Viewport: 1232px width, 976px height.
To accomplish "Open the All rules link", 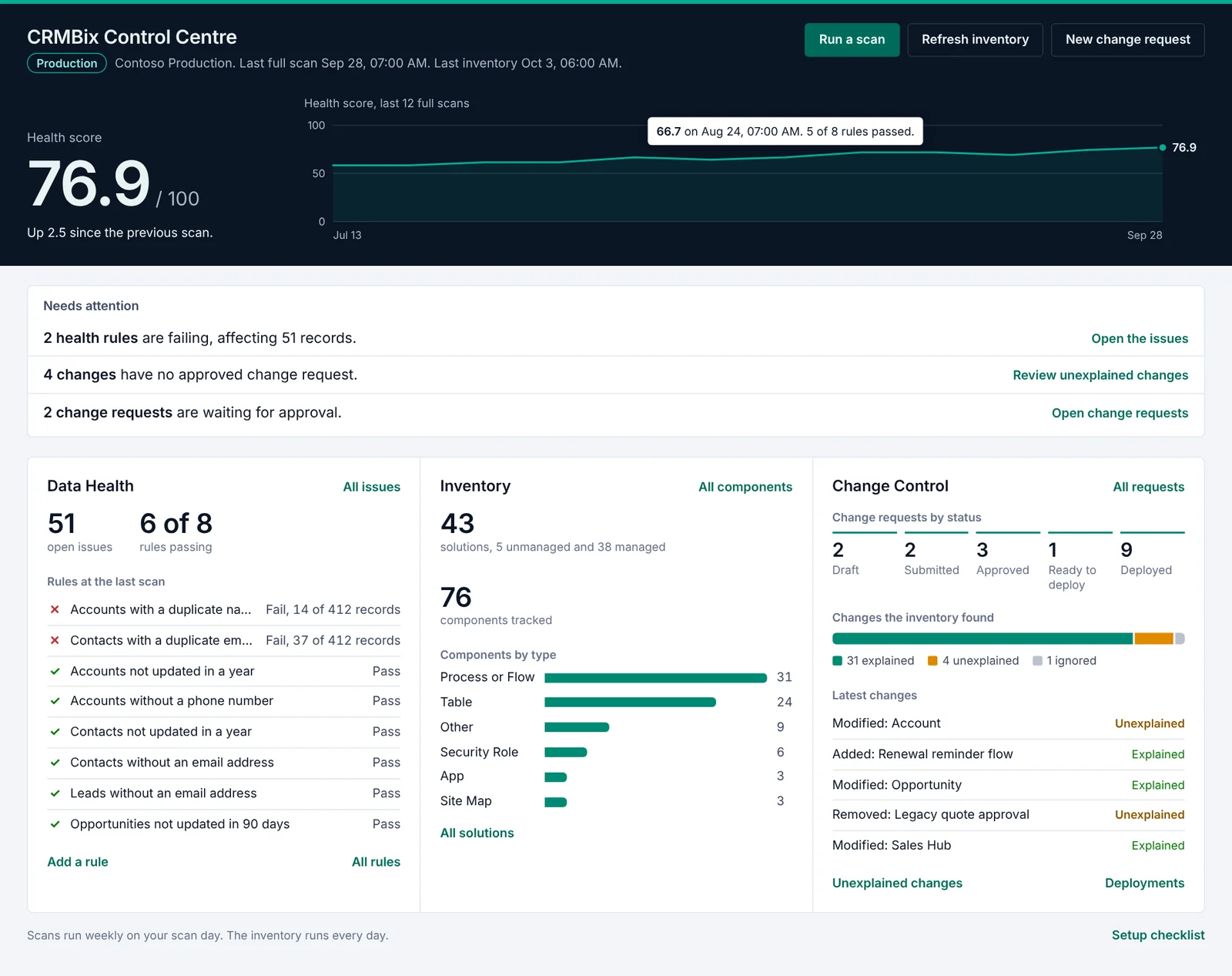I will tap(376, 862).
